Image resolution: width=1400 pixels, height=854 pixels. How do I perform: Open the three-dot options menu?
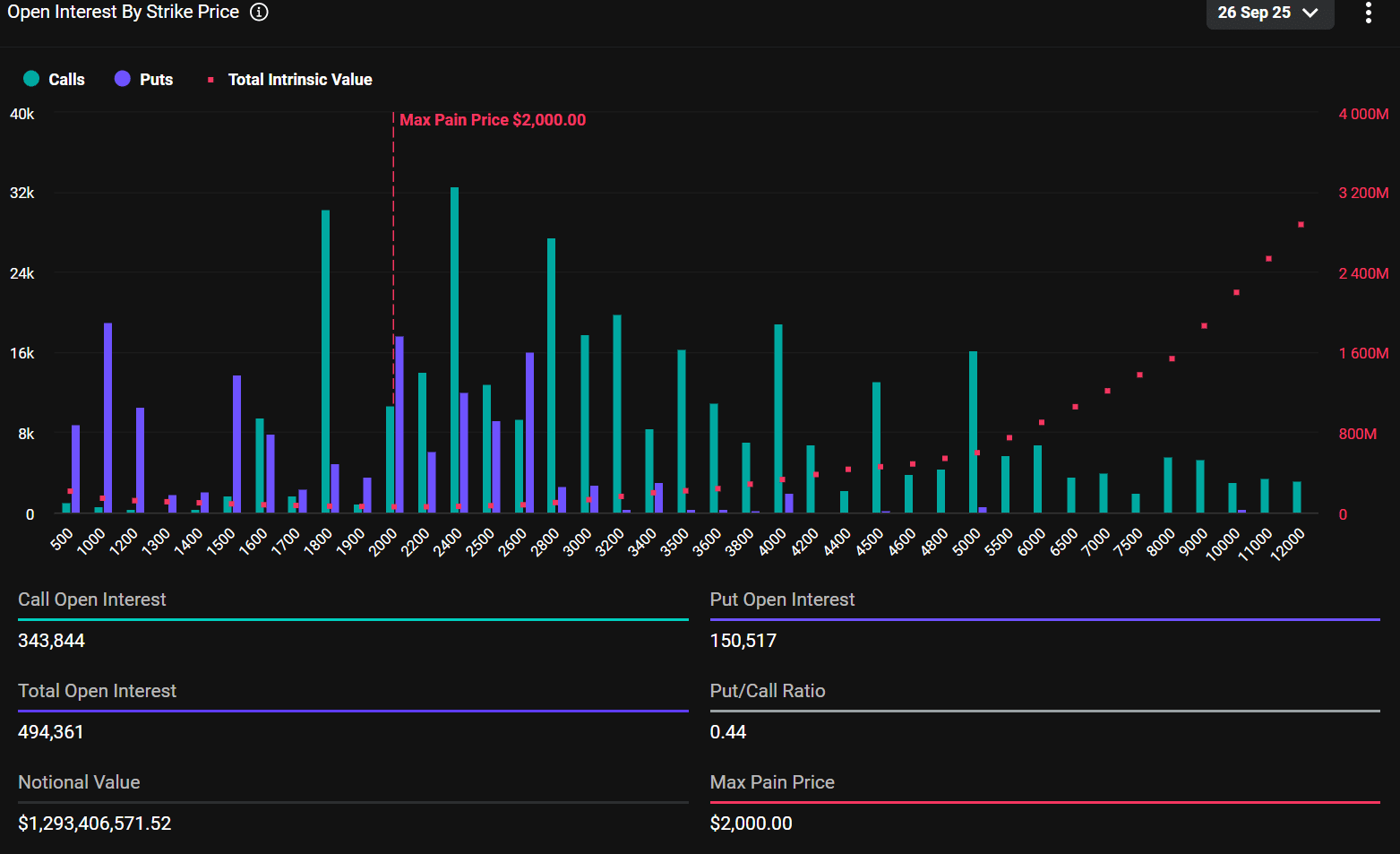click(1368, 13)
